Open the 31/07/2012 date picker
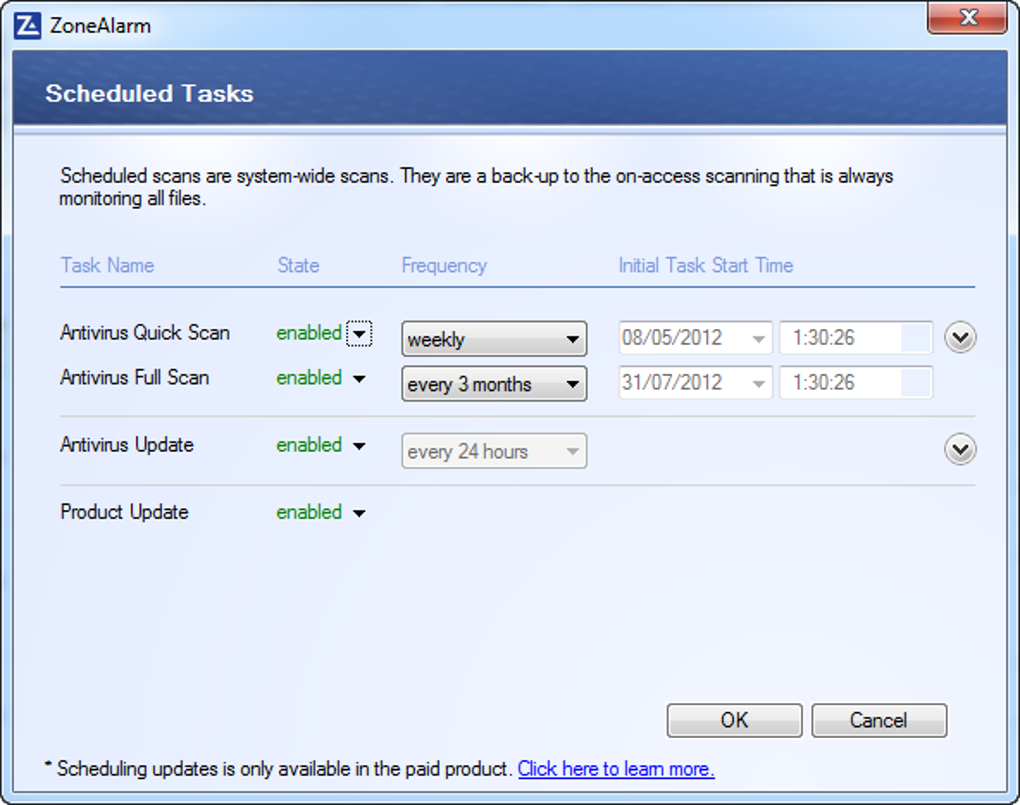This screenshot has height=805, width=1020. pyautogui.click(x=695, y=383)
